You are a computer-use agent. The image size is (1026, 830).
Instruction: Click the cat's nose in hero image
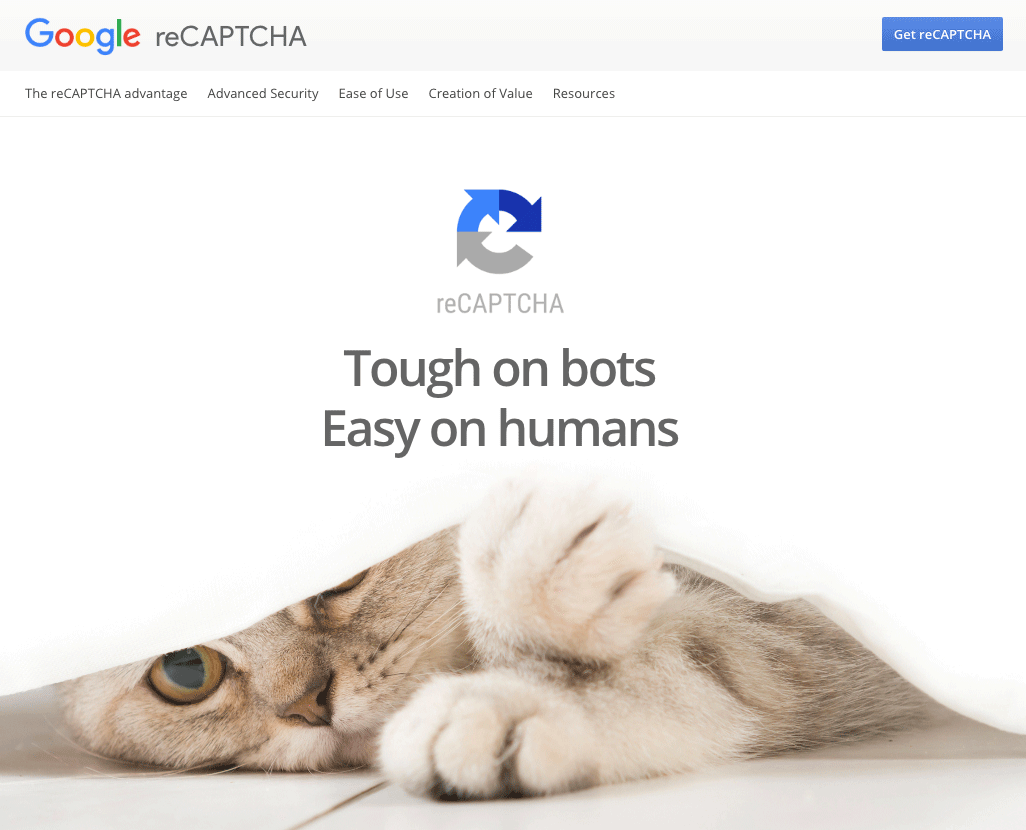(x=308, y=706)
